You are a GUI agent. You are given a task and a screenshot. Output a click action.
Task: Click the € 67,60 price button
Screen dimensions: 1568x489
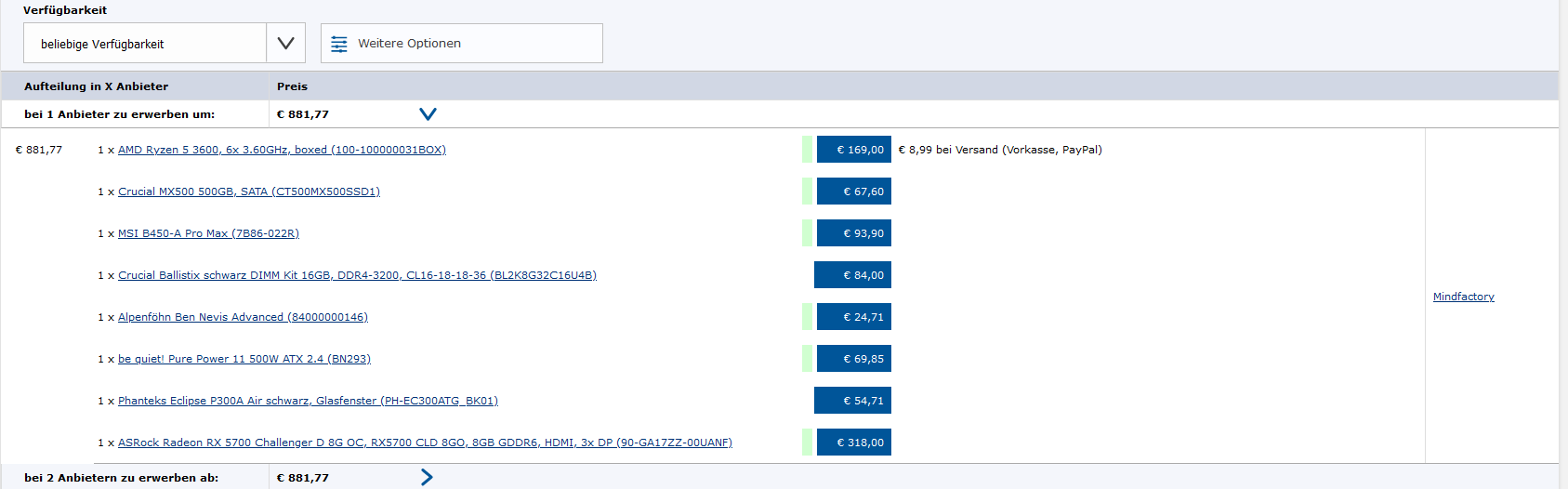pyautogui.click(x=854, y=191)
